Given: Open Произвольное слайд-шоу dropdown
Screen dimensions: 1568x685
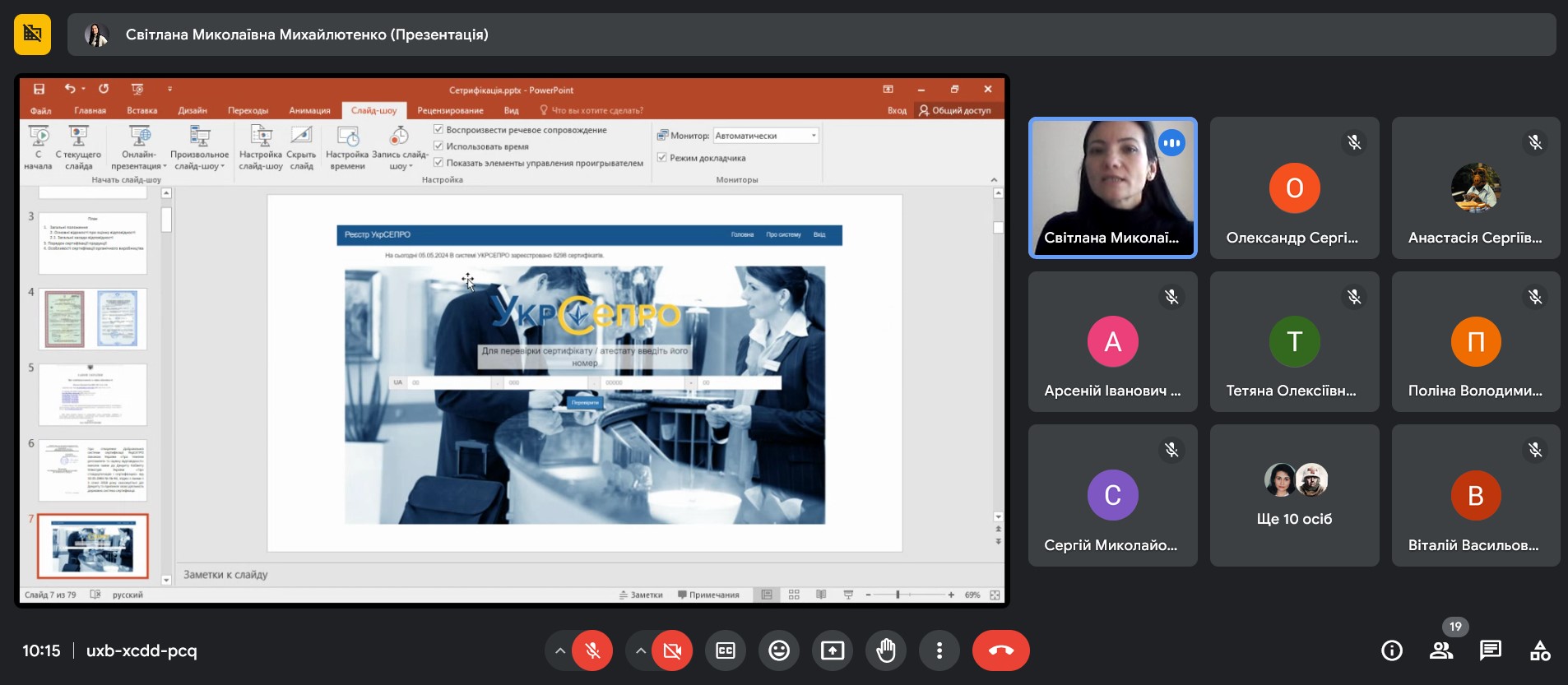Looking at the screenshot, I should pyautogui.click(x=199, y=148).
